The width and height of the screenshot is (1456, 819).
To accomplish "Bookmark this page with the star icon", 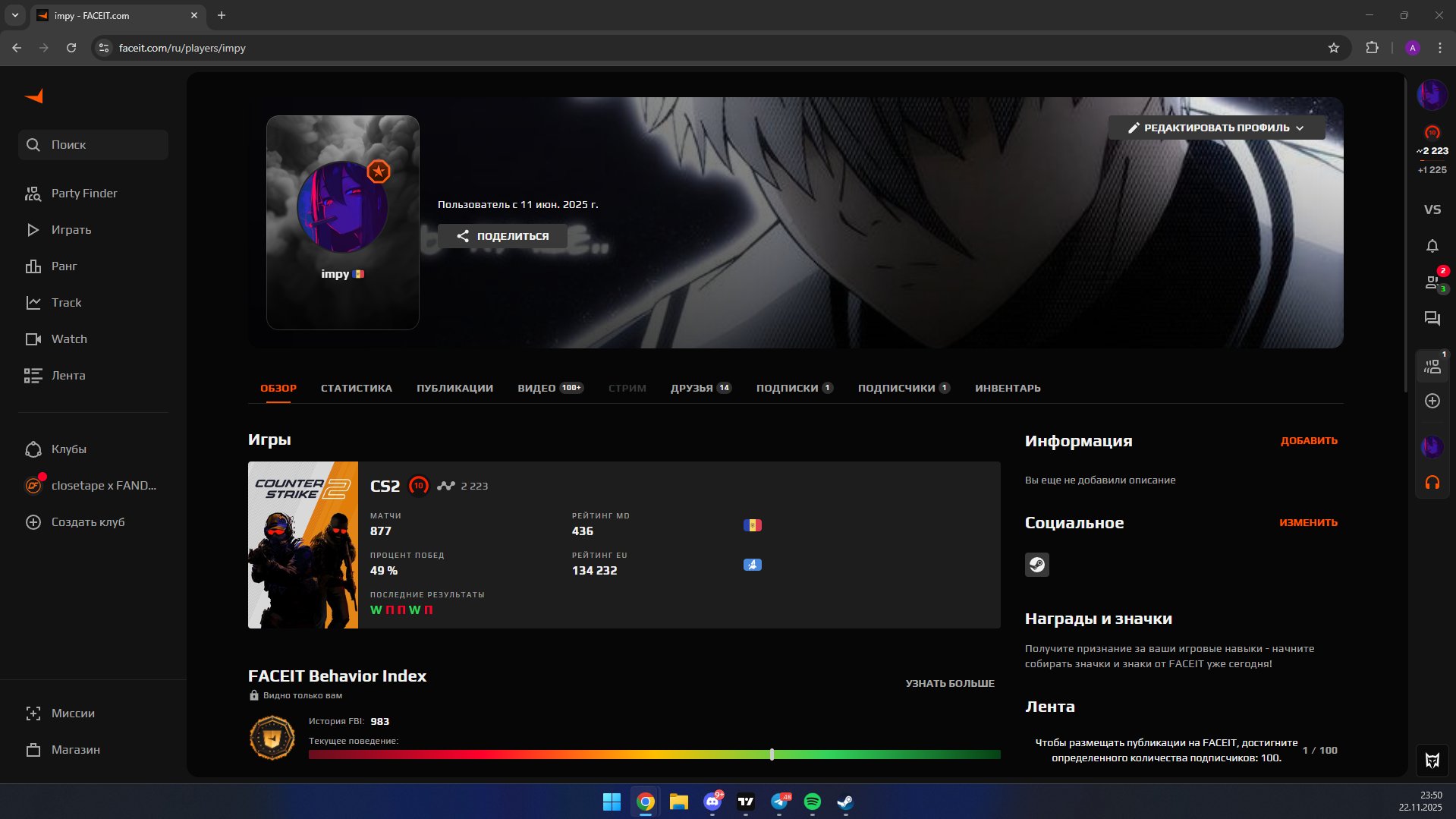I will point(1333,48).
